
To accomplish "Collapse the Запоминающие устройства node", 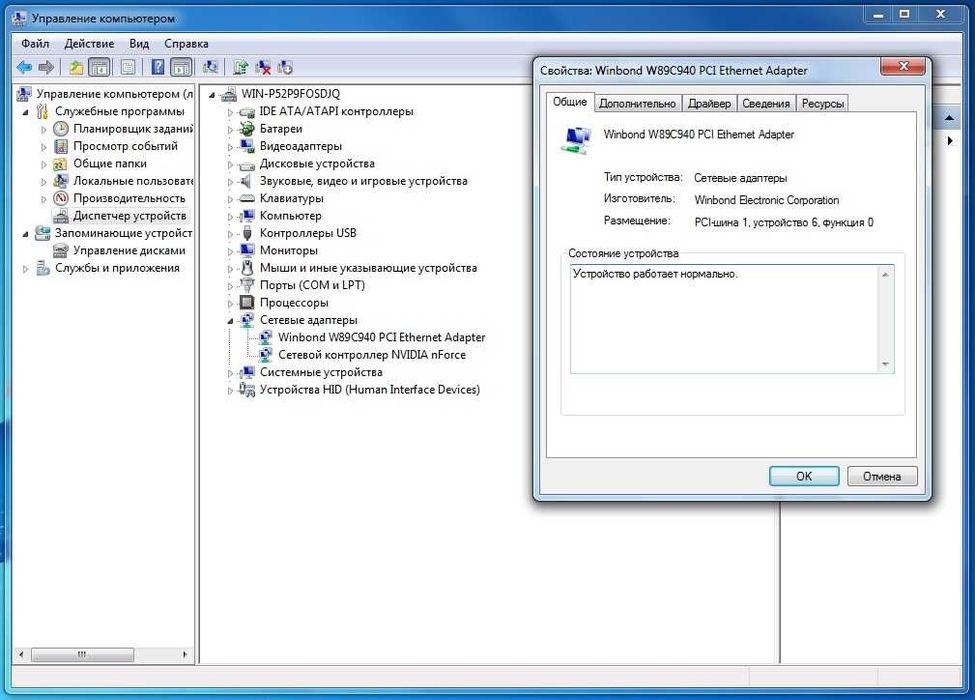I will pyautogui.click(x=25, y=234).
